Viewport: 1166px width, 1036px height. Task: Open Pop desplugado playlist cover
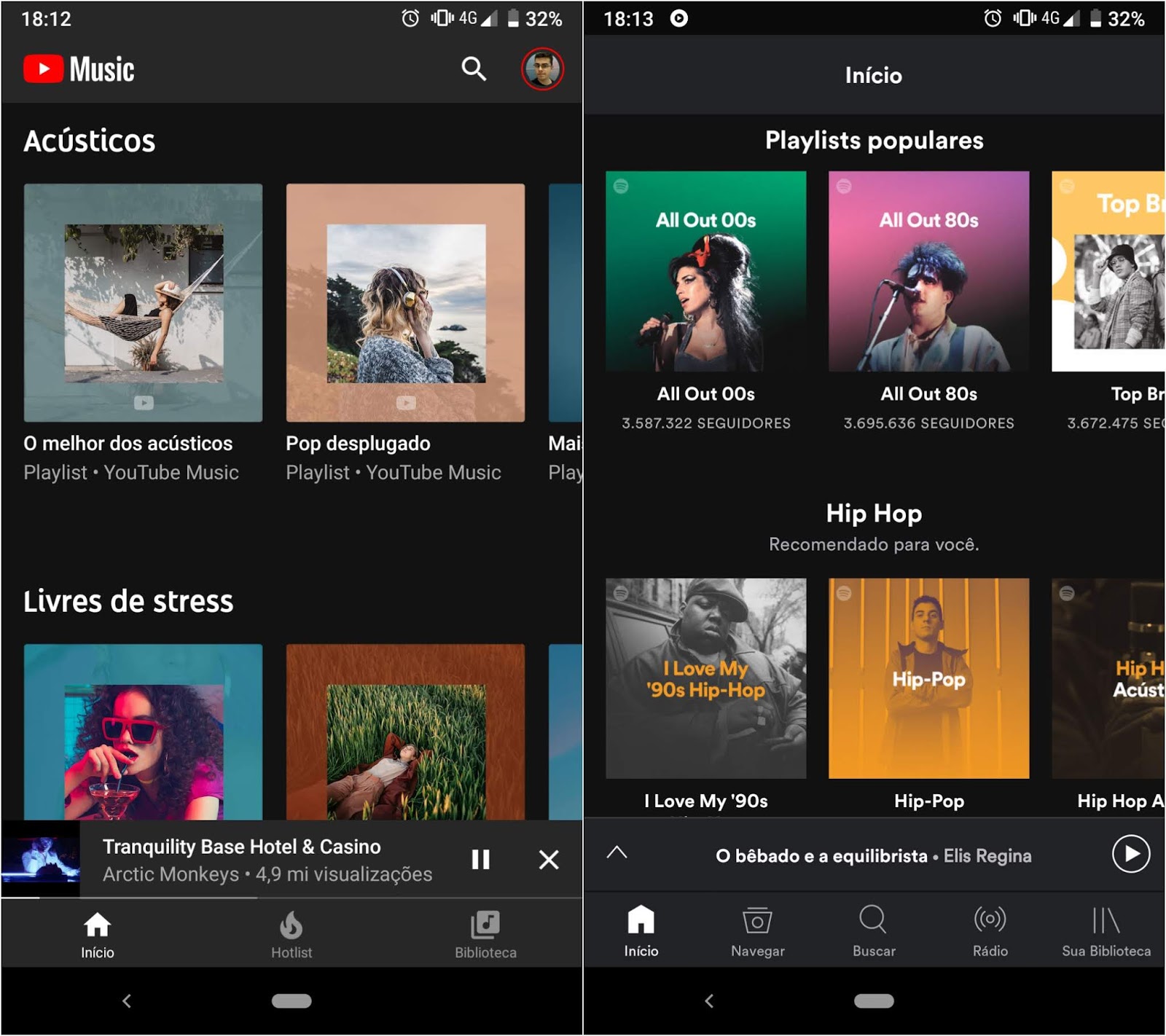point(405,302)
